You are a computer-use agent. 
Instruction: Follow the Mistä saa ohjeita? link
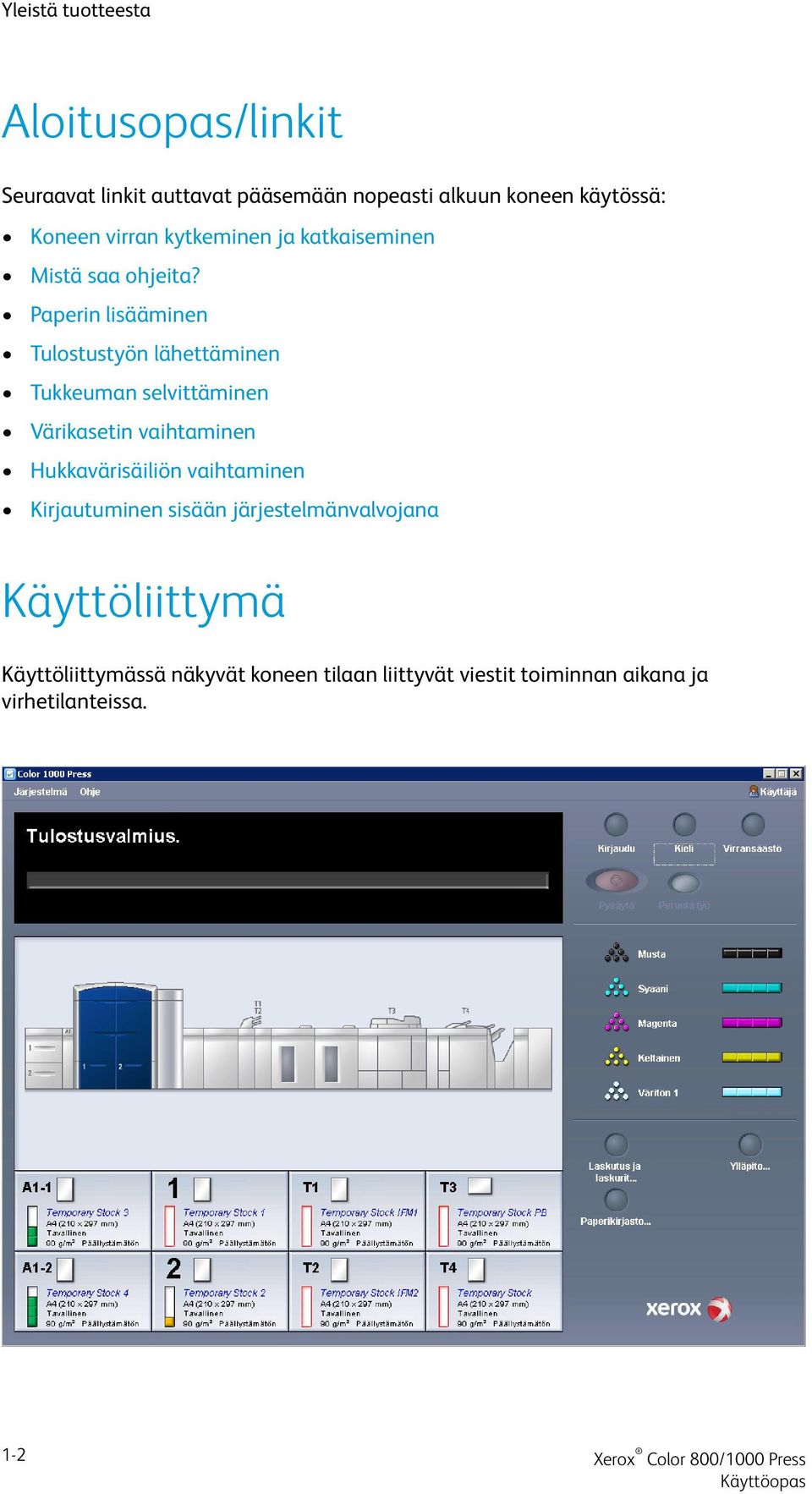click(x=115, y=276)
